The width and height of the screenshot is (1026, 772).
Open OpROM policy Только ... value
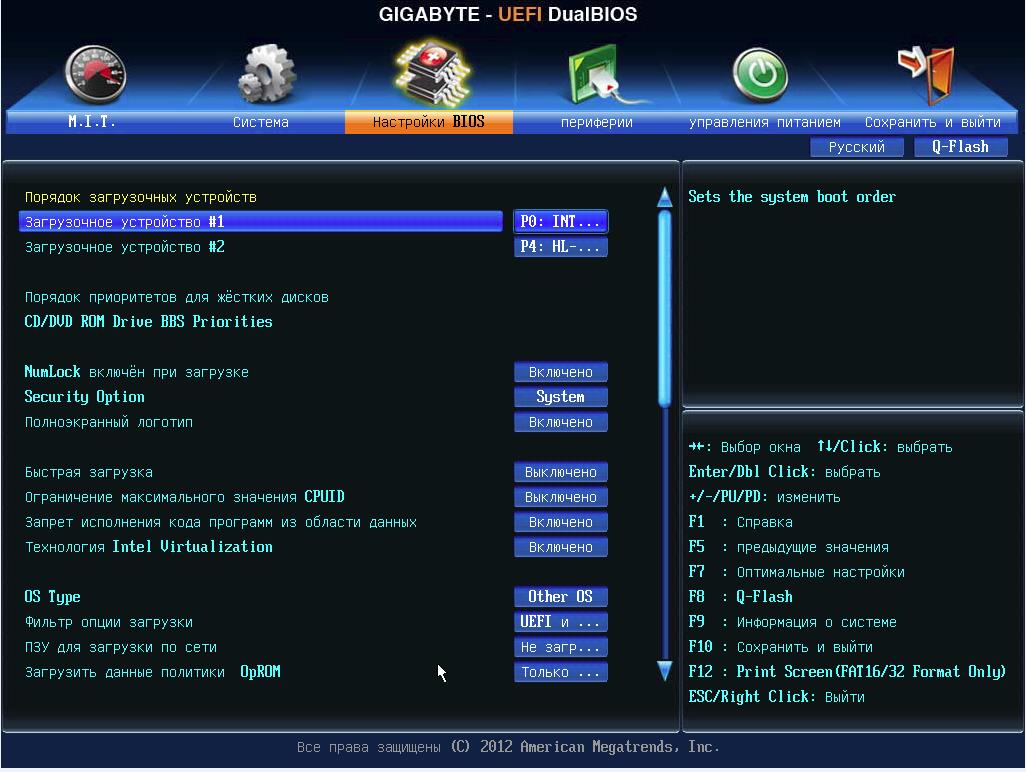561,672
